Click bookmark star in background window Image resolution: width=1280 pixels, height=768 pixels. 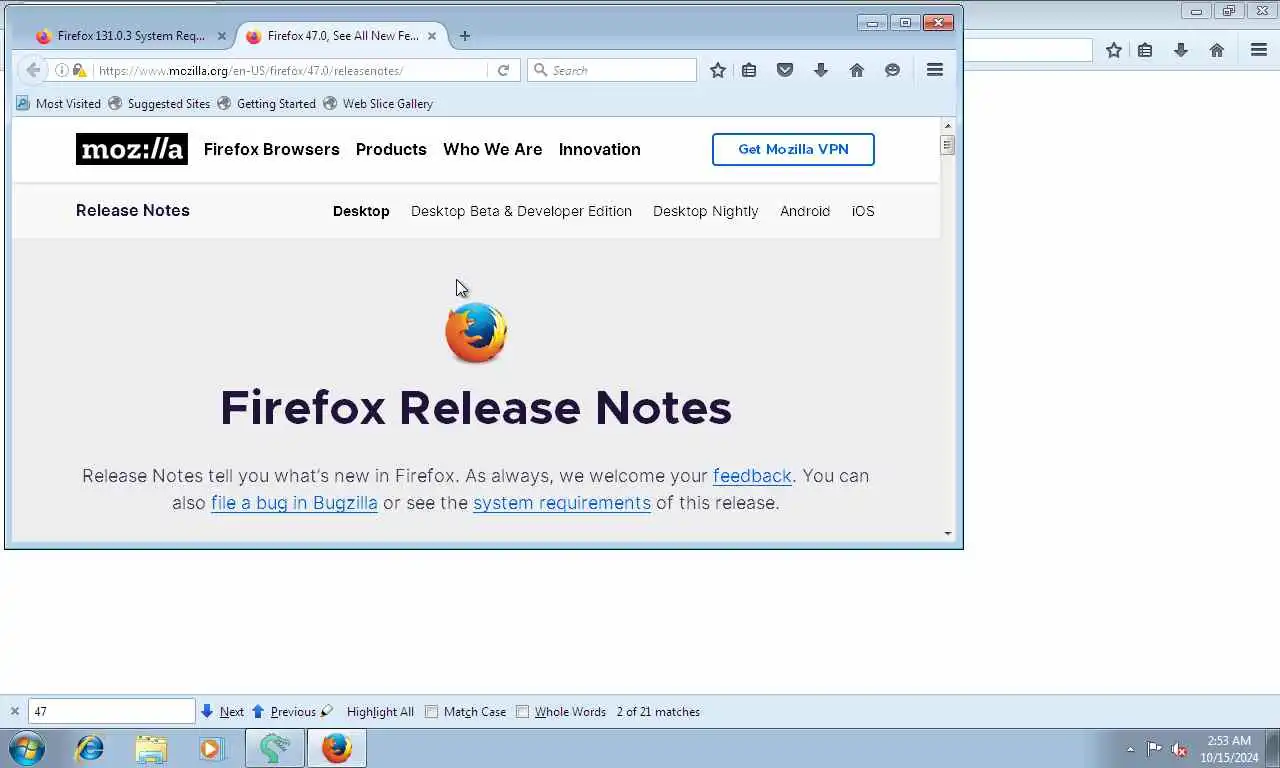click(1114, 50)
